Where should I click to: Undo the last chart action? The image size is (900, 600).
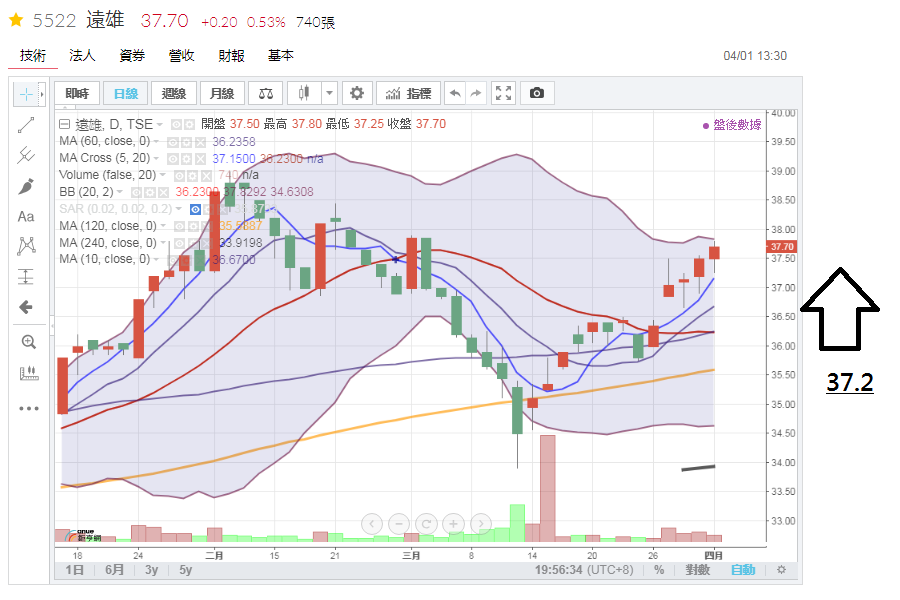455,93
